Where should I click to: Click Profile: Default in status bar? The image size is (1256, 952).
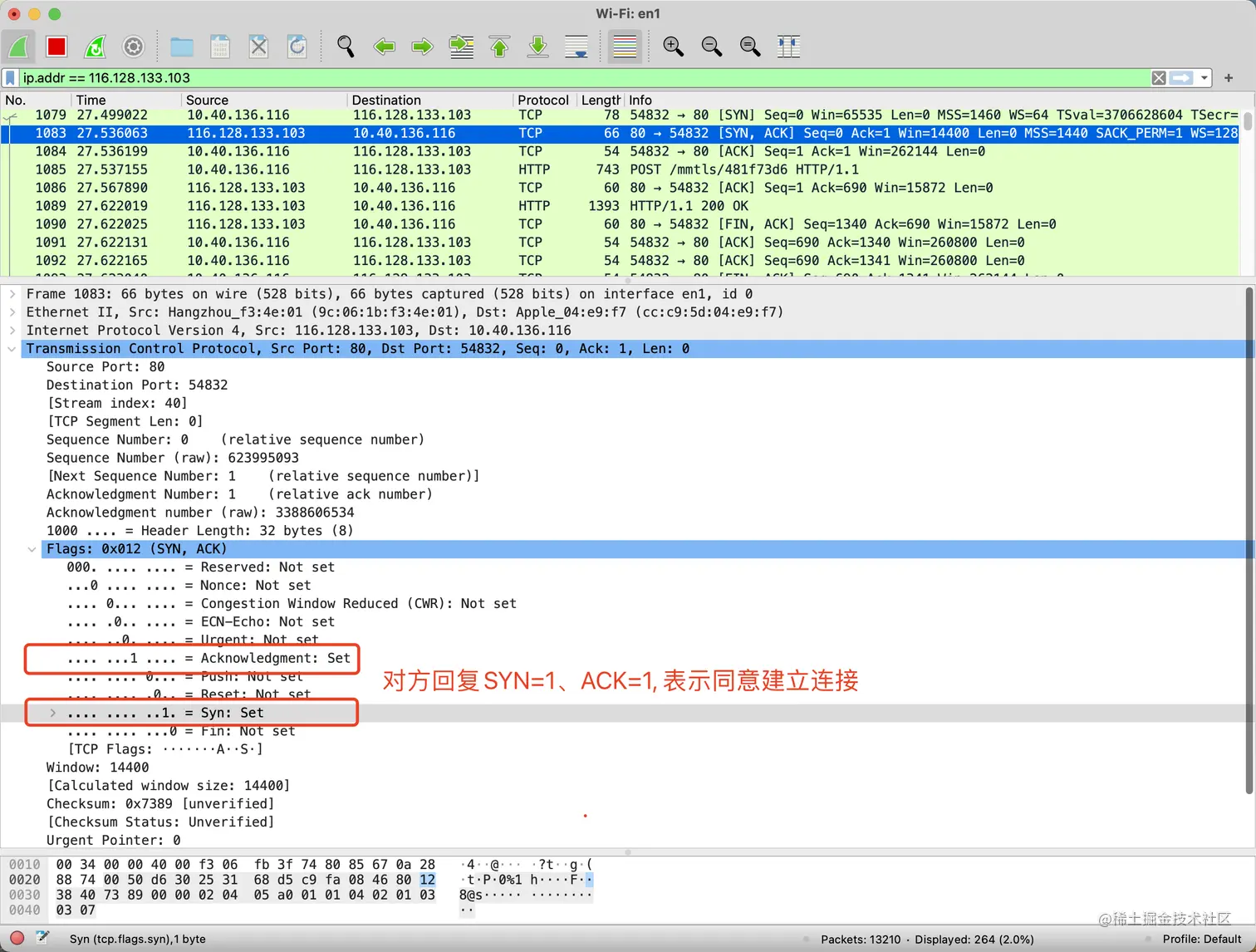coord(1202,939)
